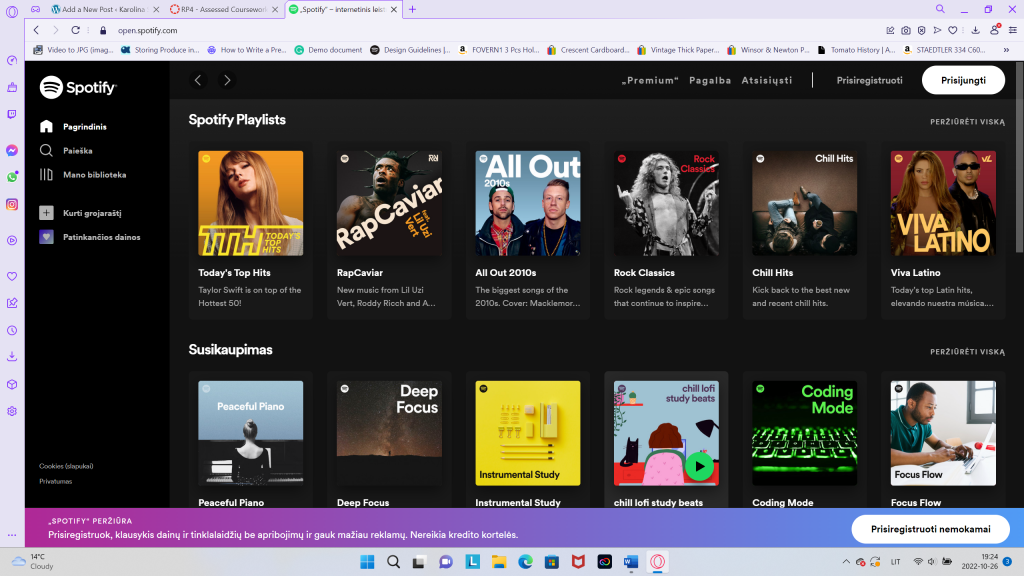Reload the page
Image resolution: width=1024 pixels, height=576 pixels.
pos(76,30)
